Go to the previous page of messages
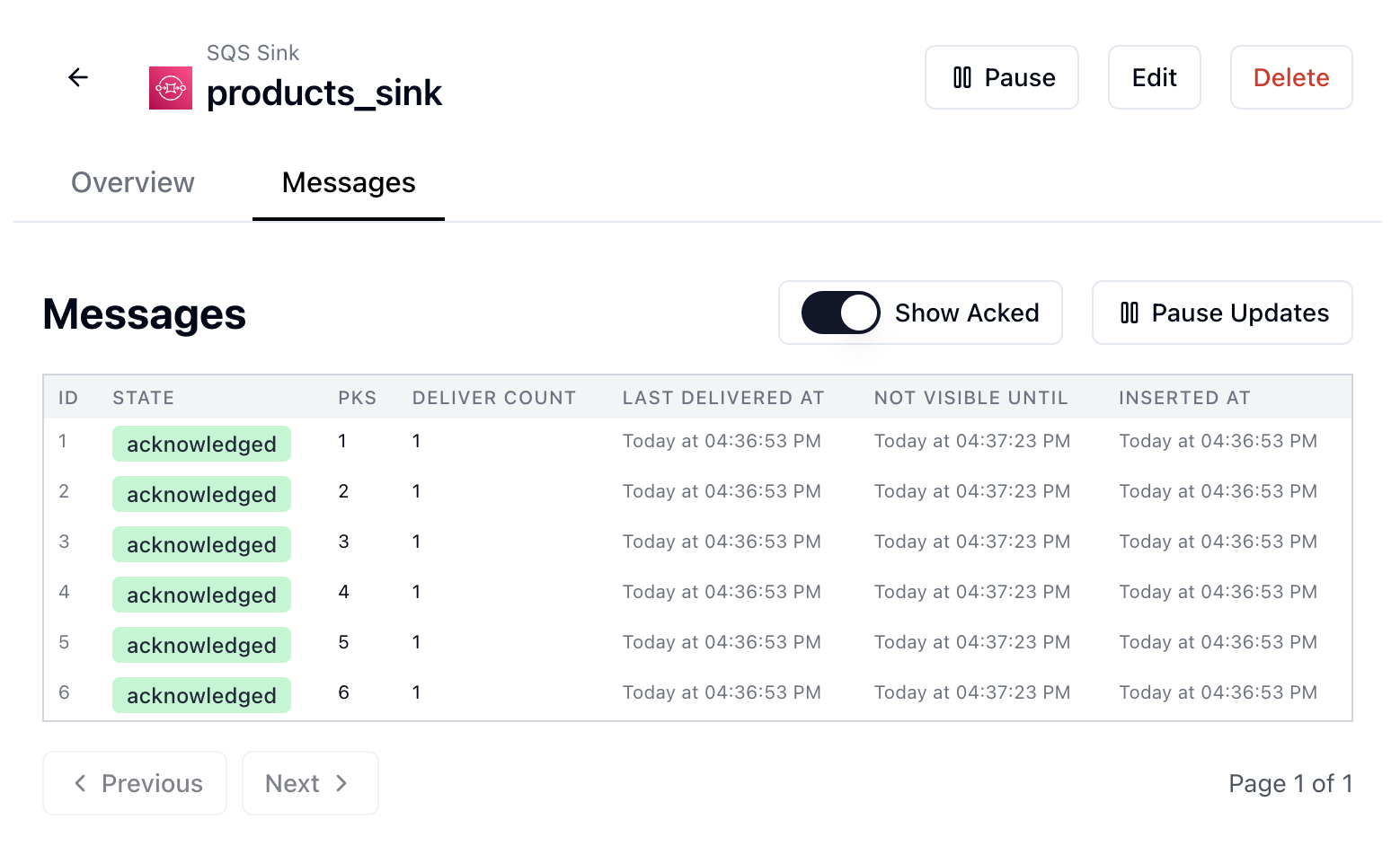Viewport: 1400px width, 846px height. pos(134,783)
